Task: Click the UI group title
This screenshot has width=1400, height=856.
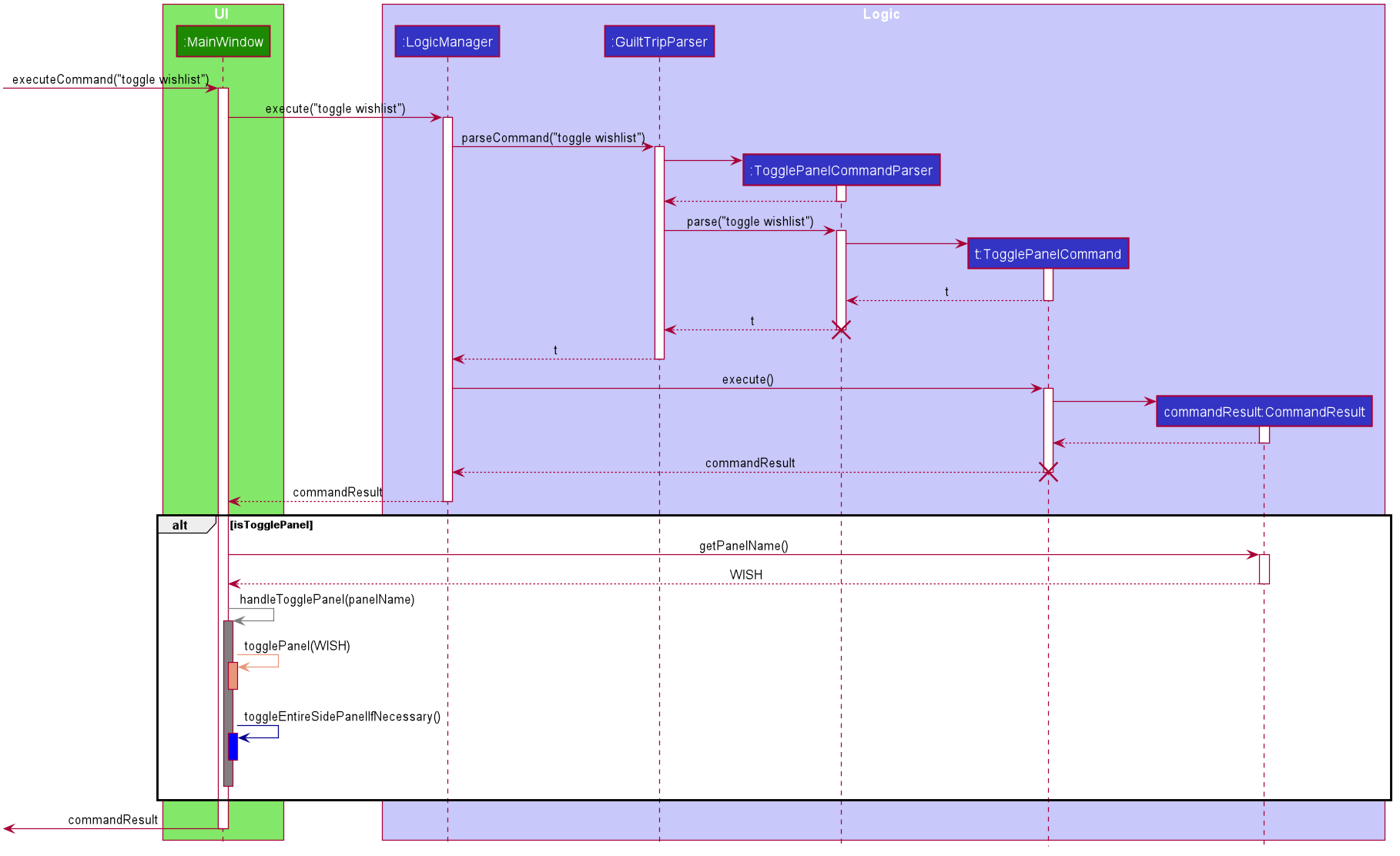Action: (222, 14)
